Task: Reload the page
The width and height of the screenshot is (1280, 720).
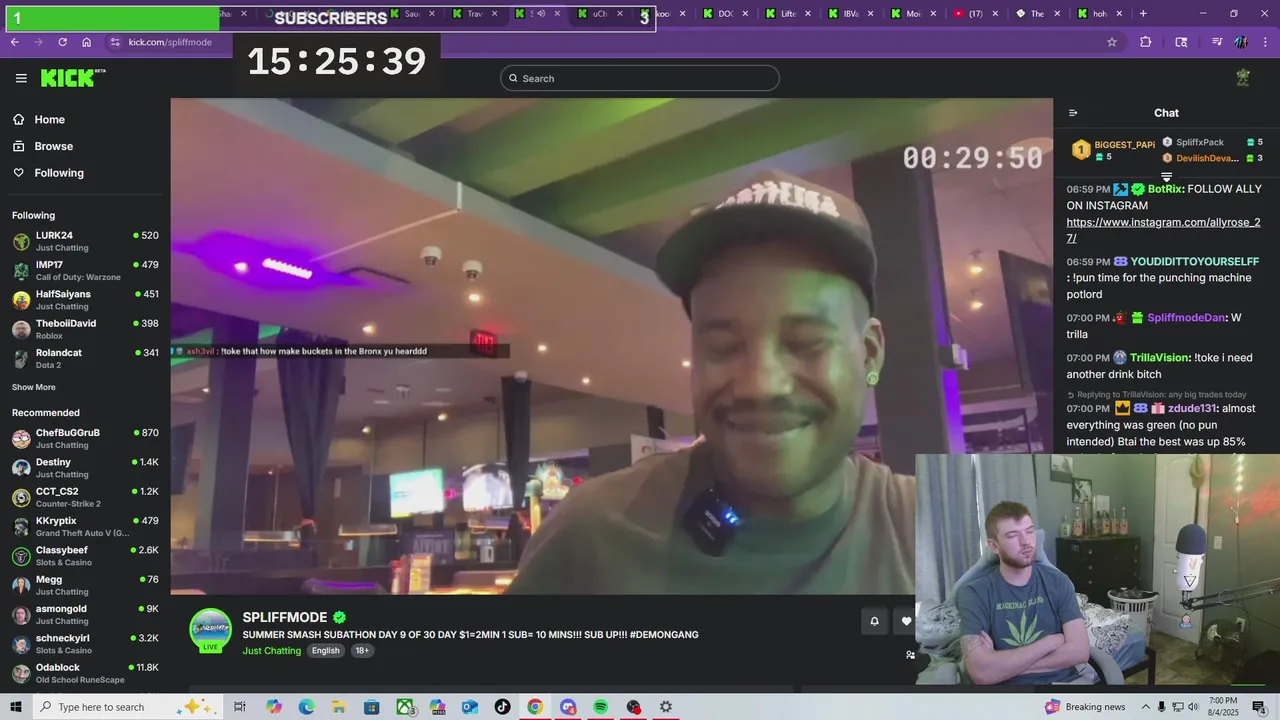Action: (x=62, y=42)
